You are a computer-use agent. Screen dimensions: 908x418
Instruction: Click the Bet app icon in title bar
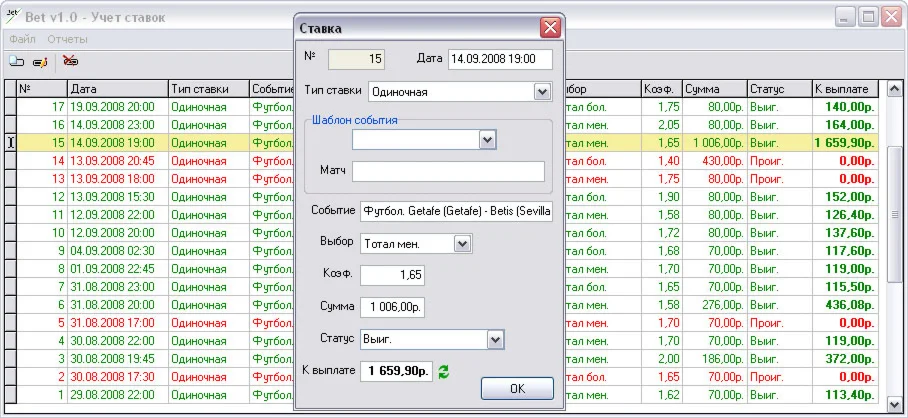[x=12, y=17]
